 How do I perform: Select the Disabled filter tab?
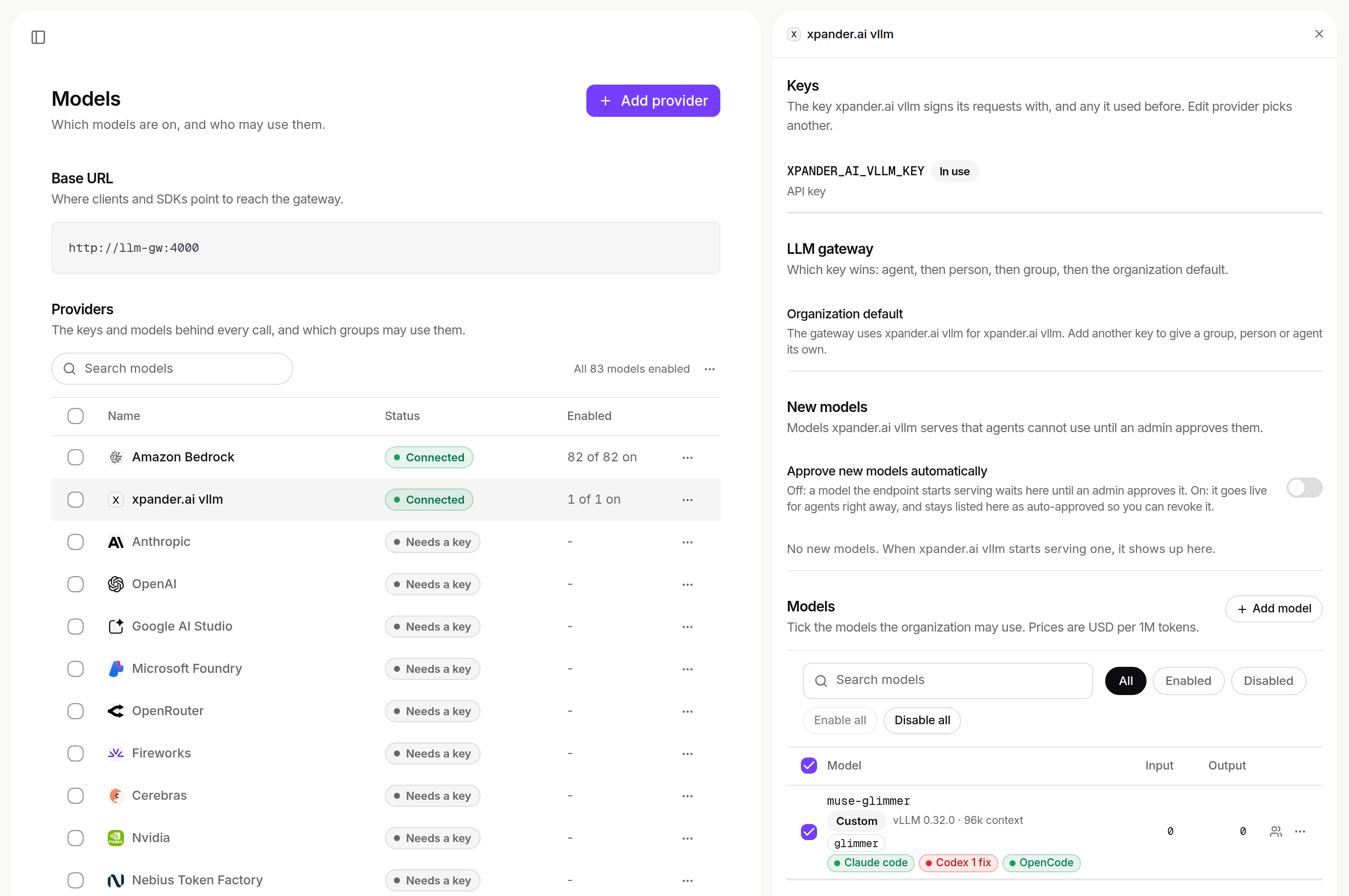pos(1268,680)
